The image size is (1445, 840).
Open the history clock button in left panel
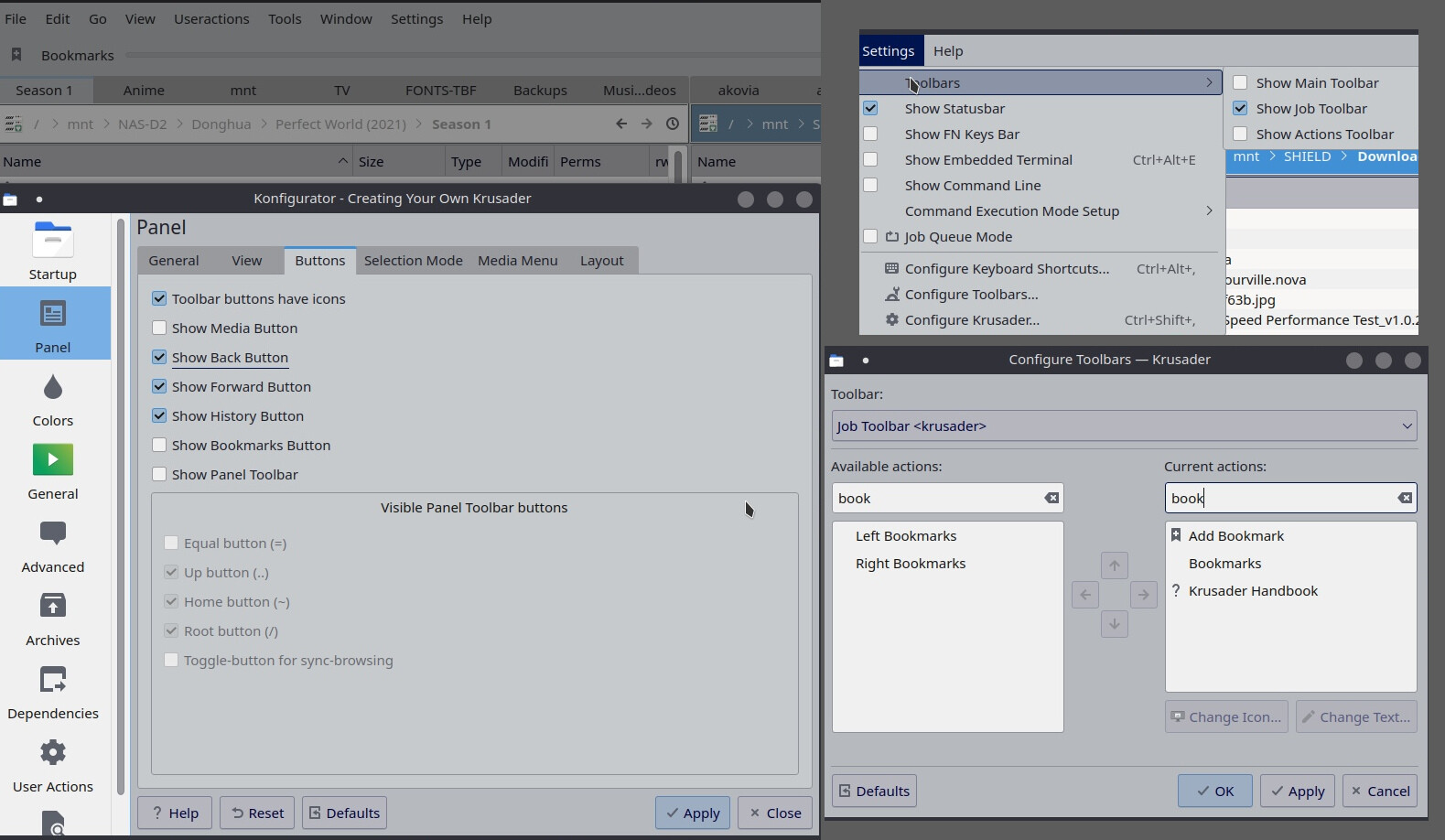[x=673, y=124]
